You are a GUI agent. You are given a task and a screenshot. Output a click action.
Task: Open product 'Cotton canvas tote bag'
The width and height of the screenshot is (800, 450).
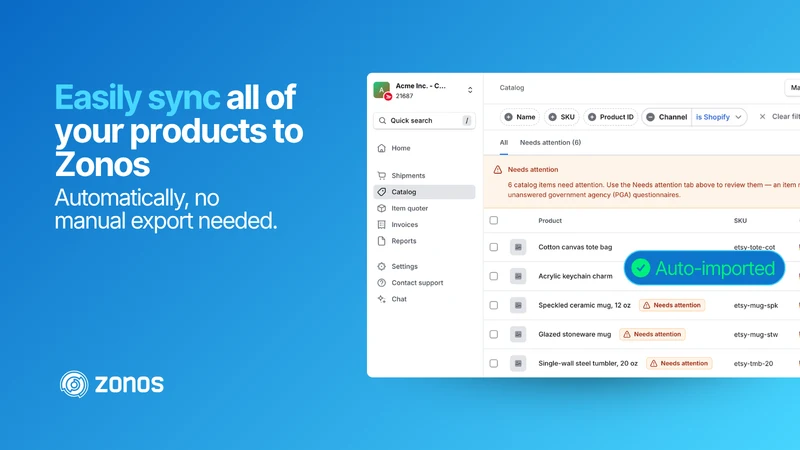click(575, 247)
